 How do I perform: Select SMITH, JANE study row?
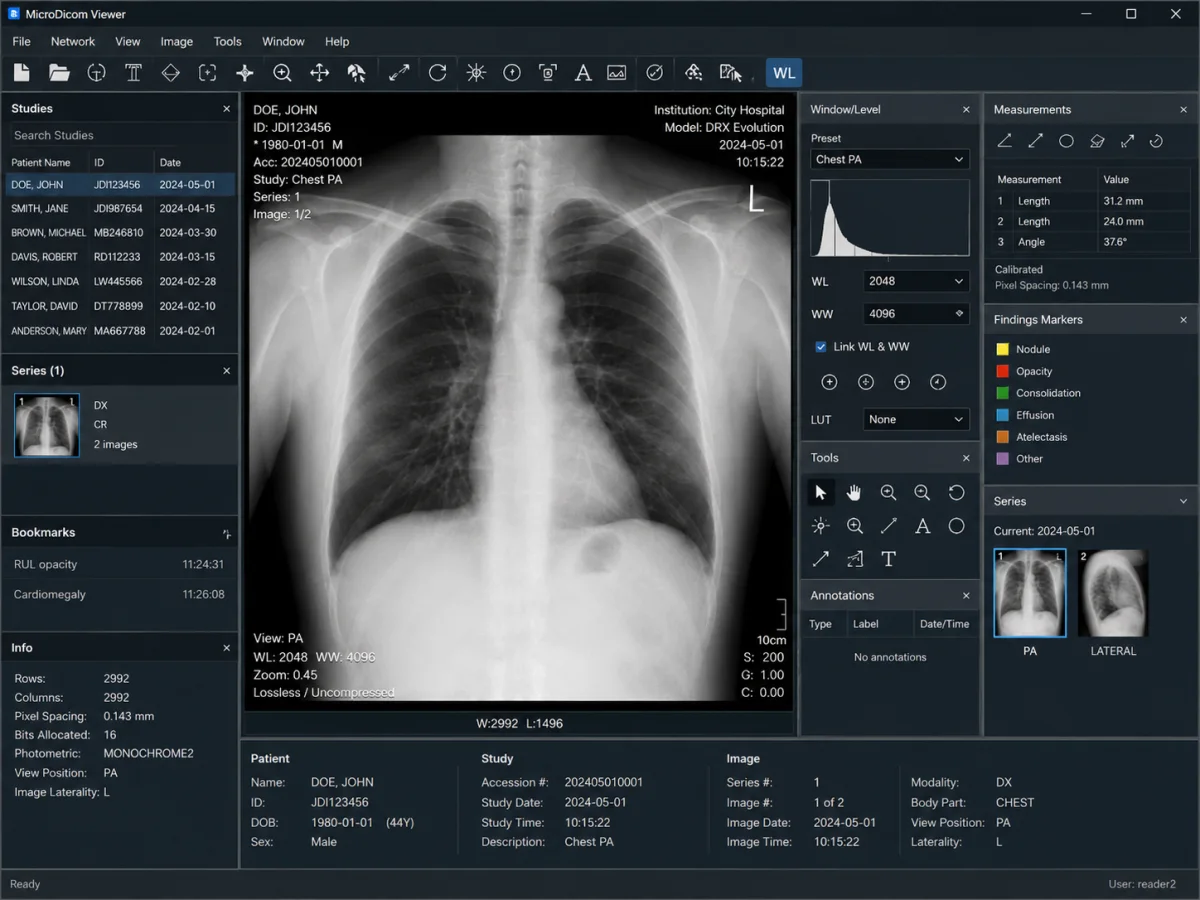pyautogui.click(x=120, y=209)
